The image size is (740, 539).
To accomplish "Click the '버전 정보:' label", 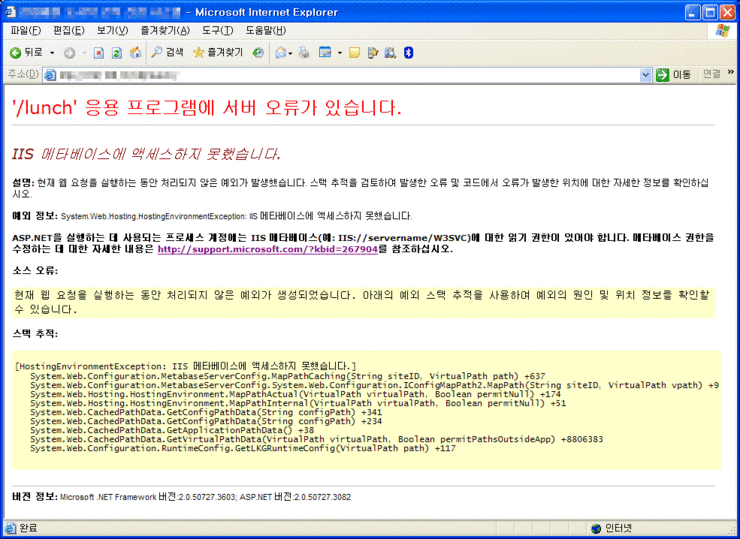I will coord(35,497).
